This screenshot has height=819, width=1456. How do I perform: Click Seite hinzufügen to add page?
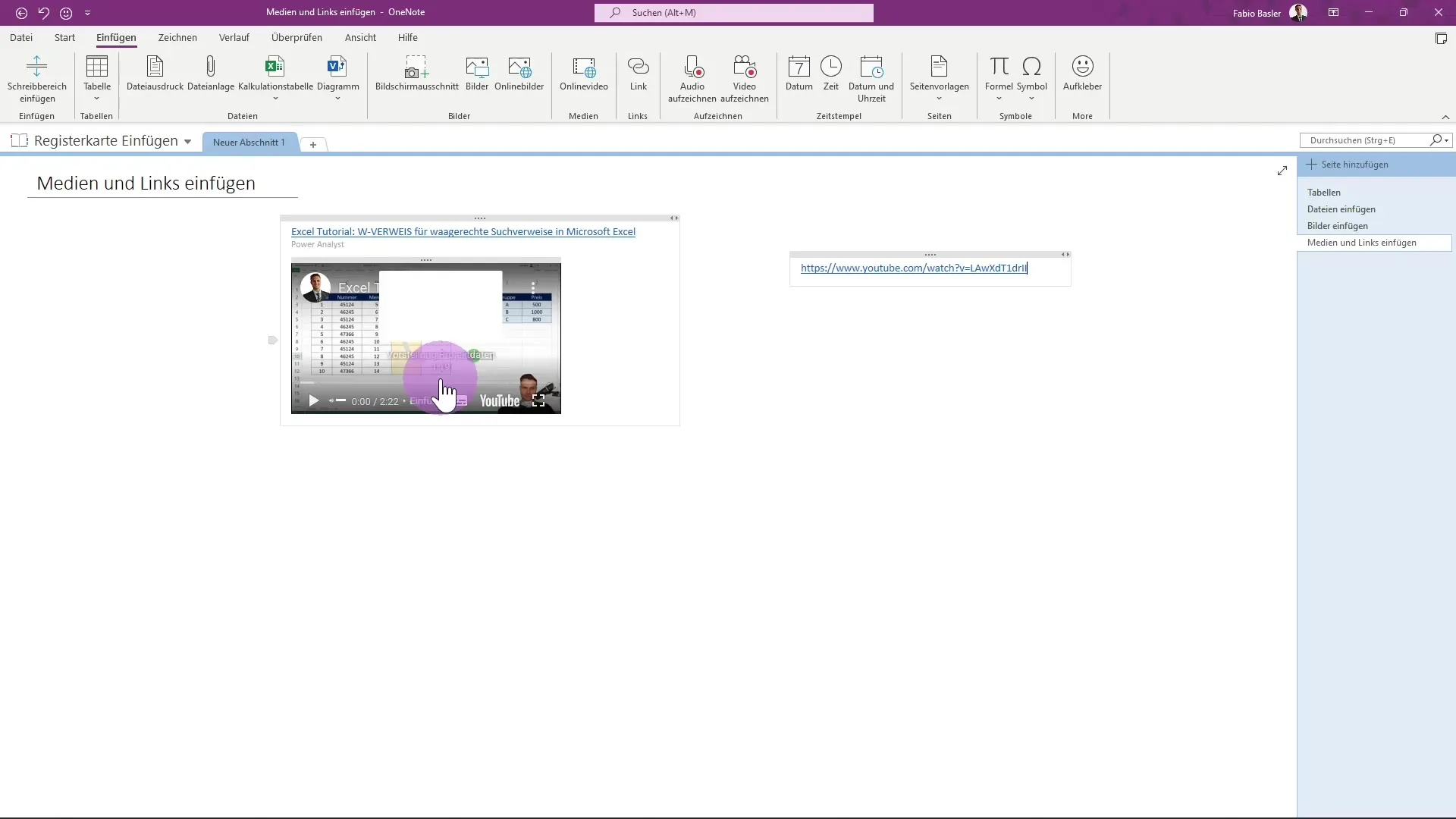(x=1354, y=164)
